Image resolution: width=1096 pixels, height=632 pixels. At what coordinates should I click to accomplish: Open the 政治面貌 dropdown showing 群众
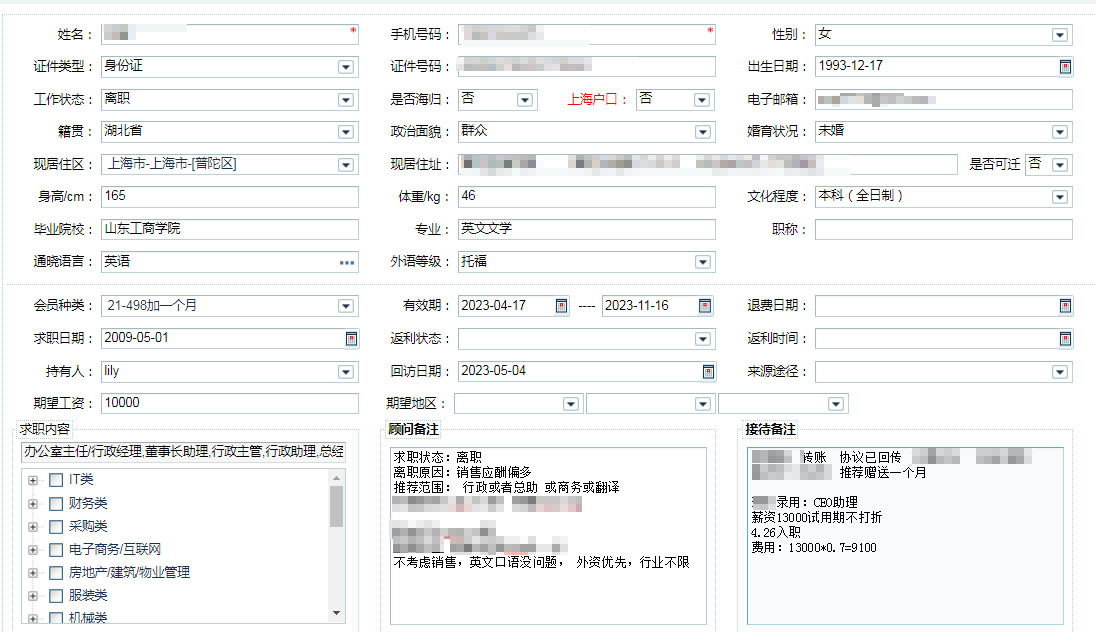pos(702,132)
